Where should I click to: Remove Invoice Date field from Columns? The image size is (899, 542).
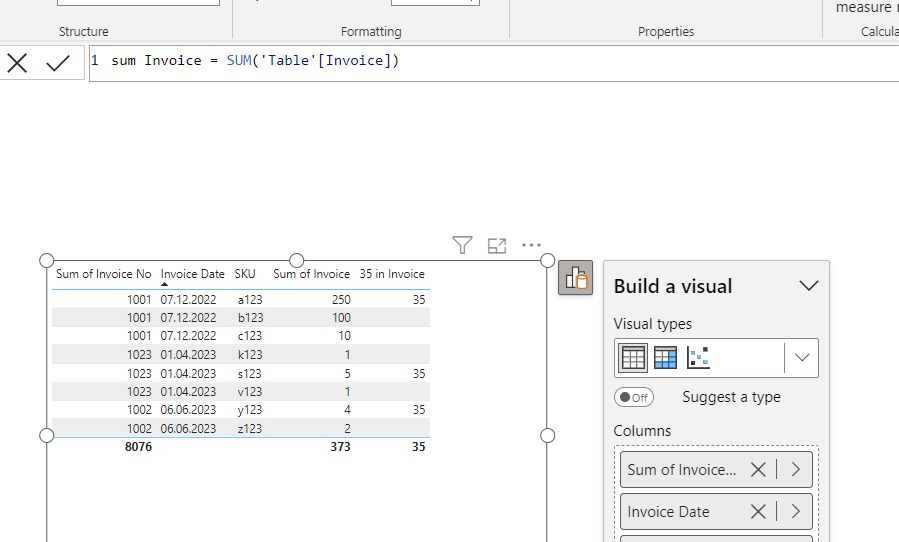[758, 512]
